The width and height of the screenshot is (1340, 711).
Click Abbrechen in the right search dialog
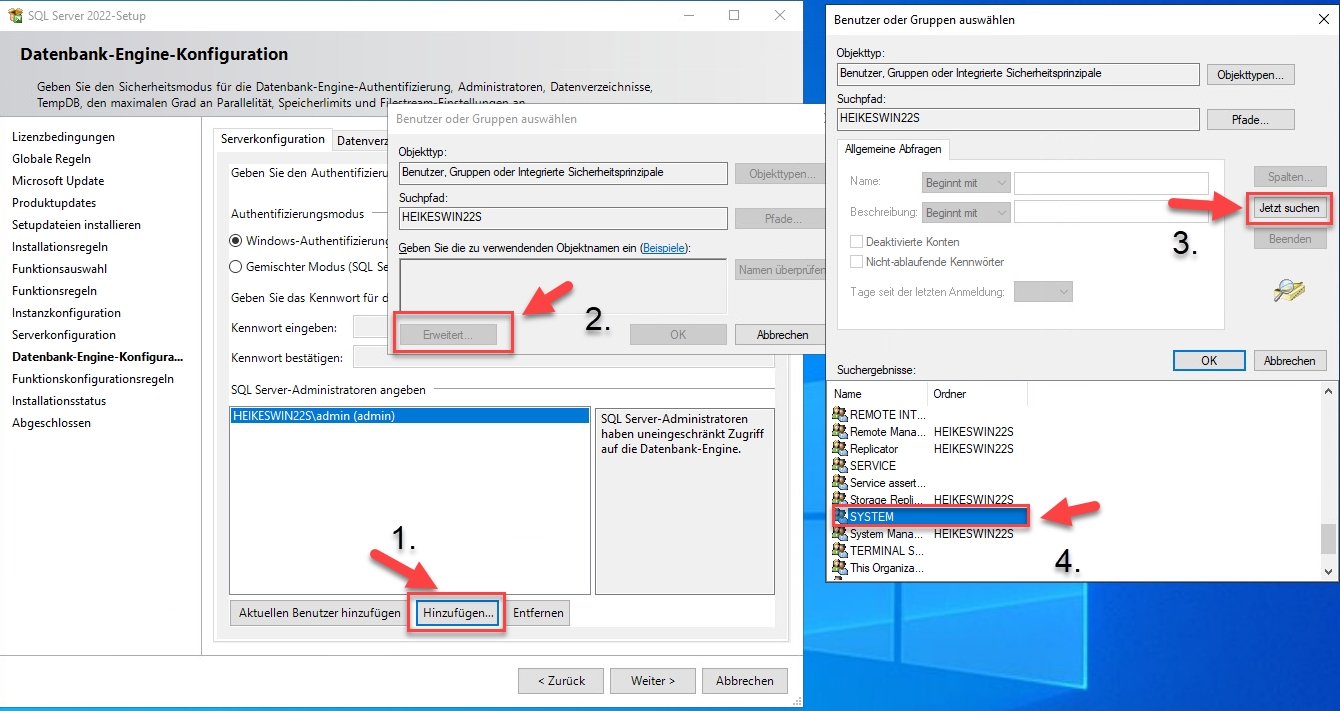[x=1290, y=361]
